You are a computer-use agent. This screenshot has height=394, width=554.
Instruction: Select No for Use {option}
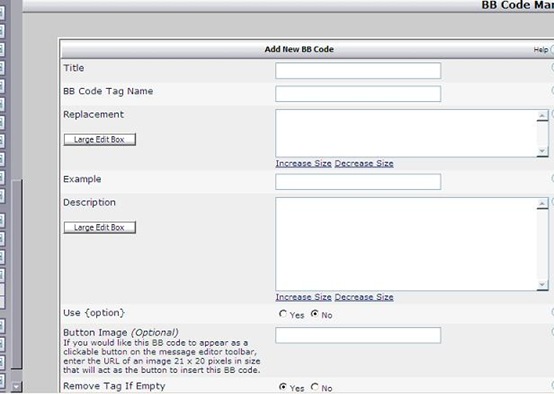pyautogui.click(x=314, y=314)
